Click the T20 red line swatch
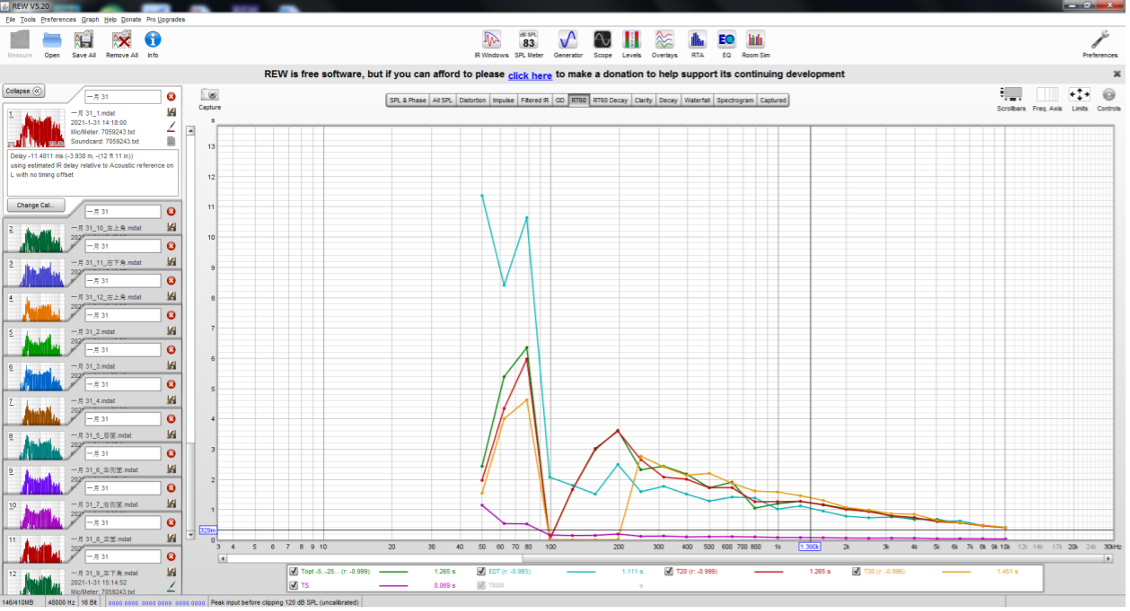This screenshot has width=1130, height=611. [x=768, y=571]
